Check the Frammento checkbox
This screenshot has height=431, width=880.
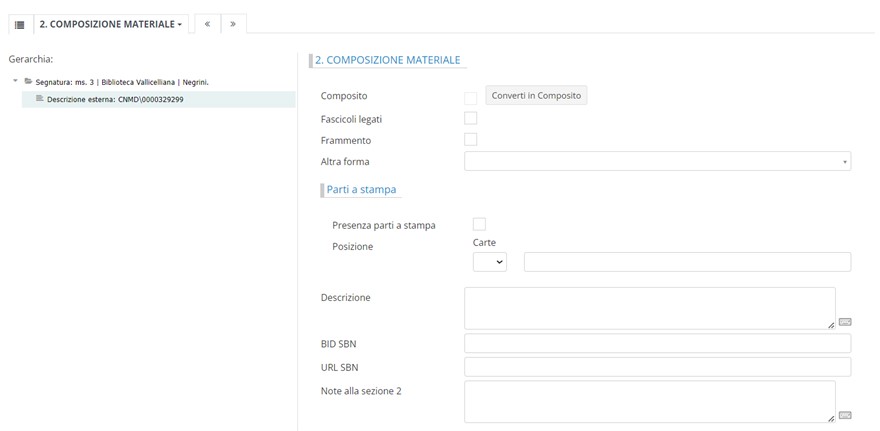[471, 140]
